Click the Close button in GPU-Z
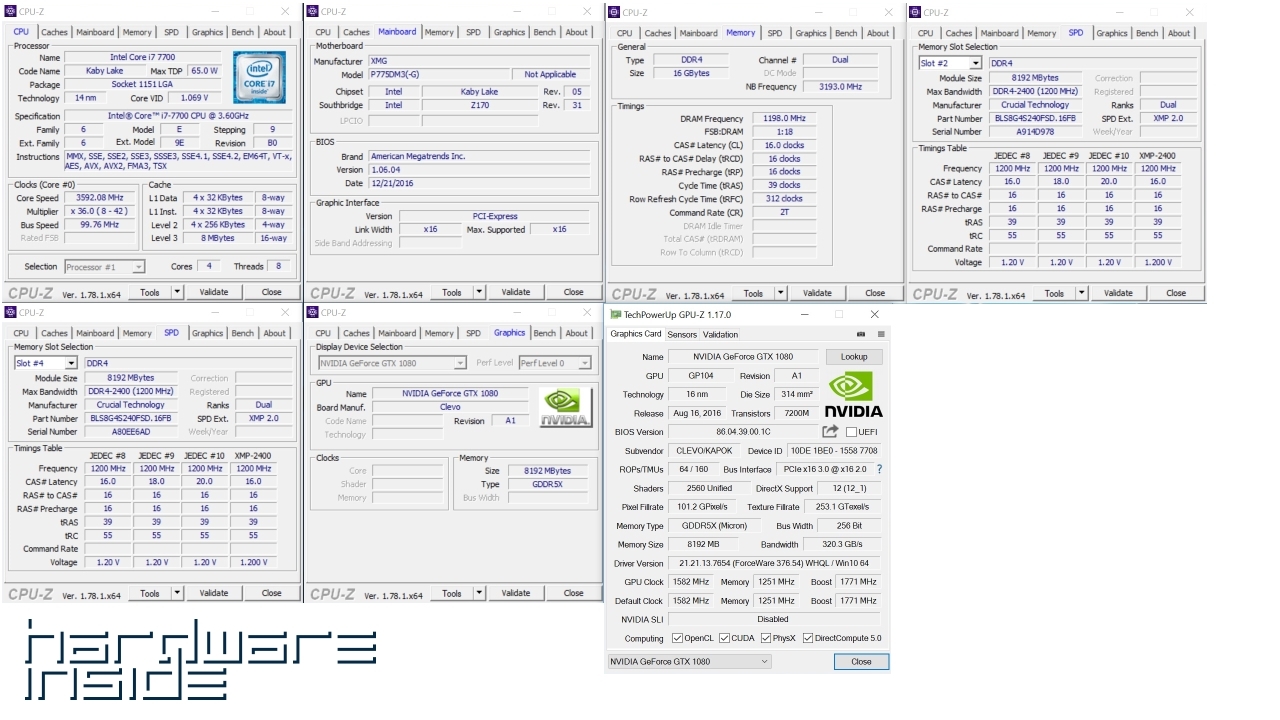 coord(861,662)
